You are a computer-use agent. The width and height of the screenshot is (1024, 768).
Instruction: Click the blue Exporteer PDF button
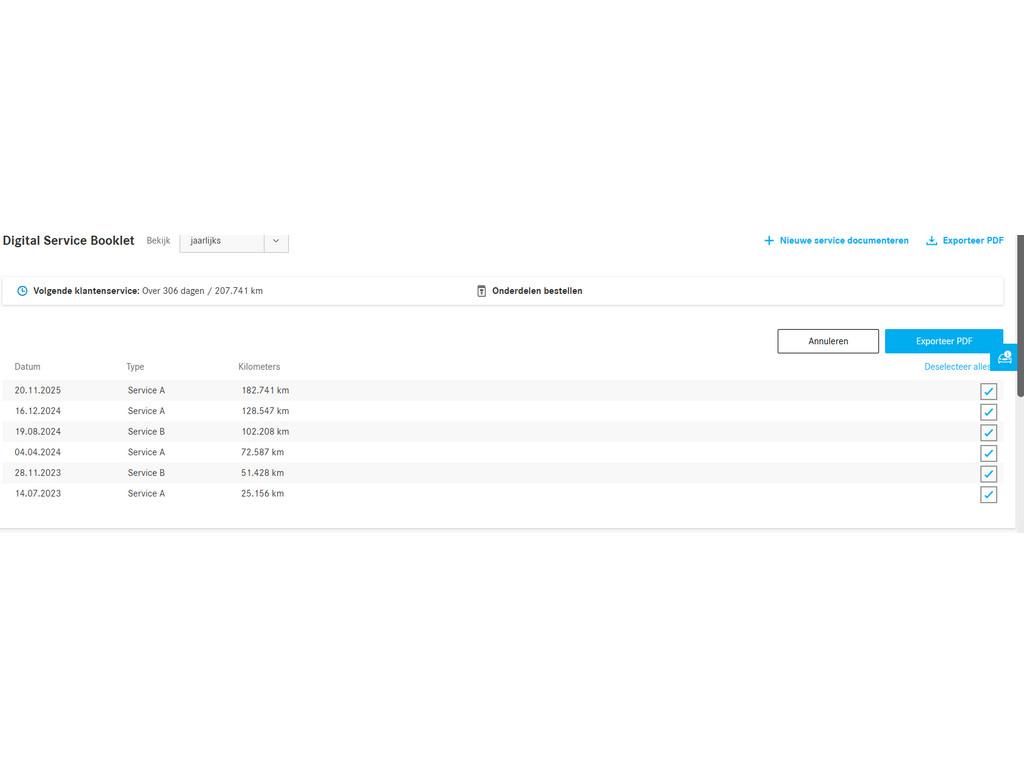(943, 341)
